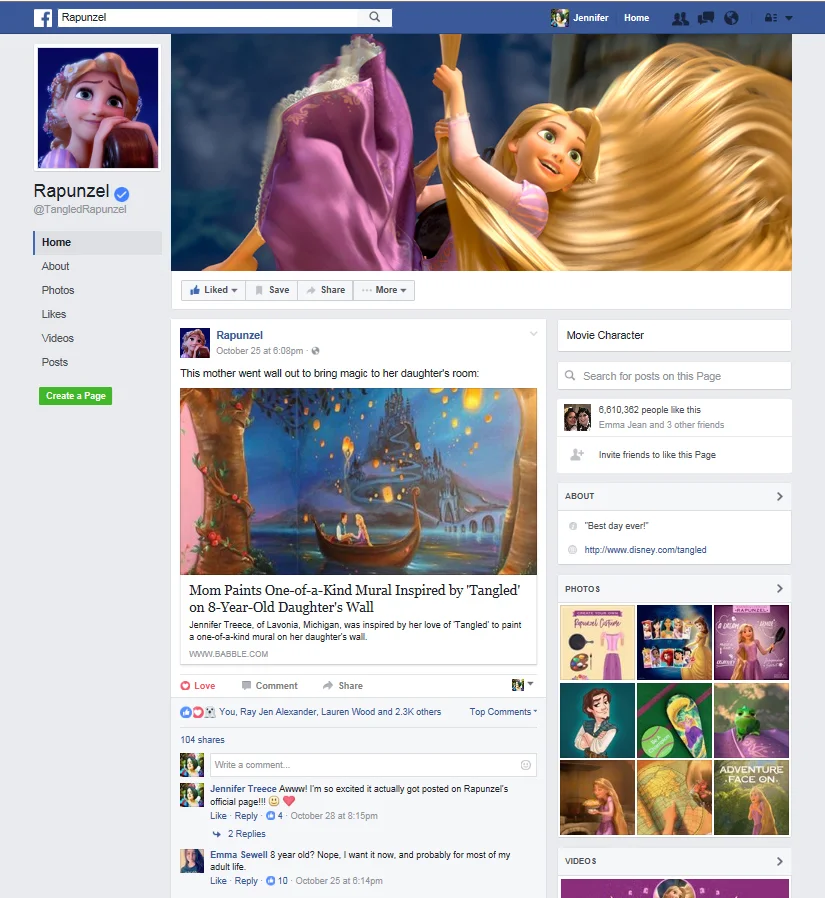825x898 pixels.
Task: Open Jennifer Treece's profile link
Action: pos(243,789)
